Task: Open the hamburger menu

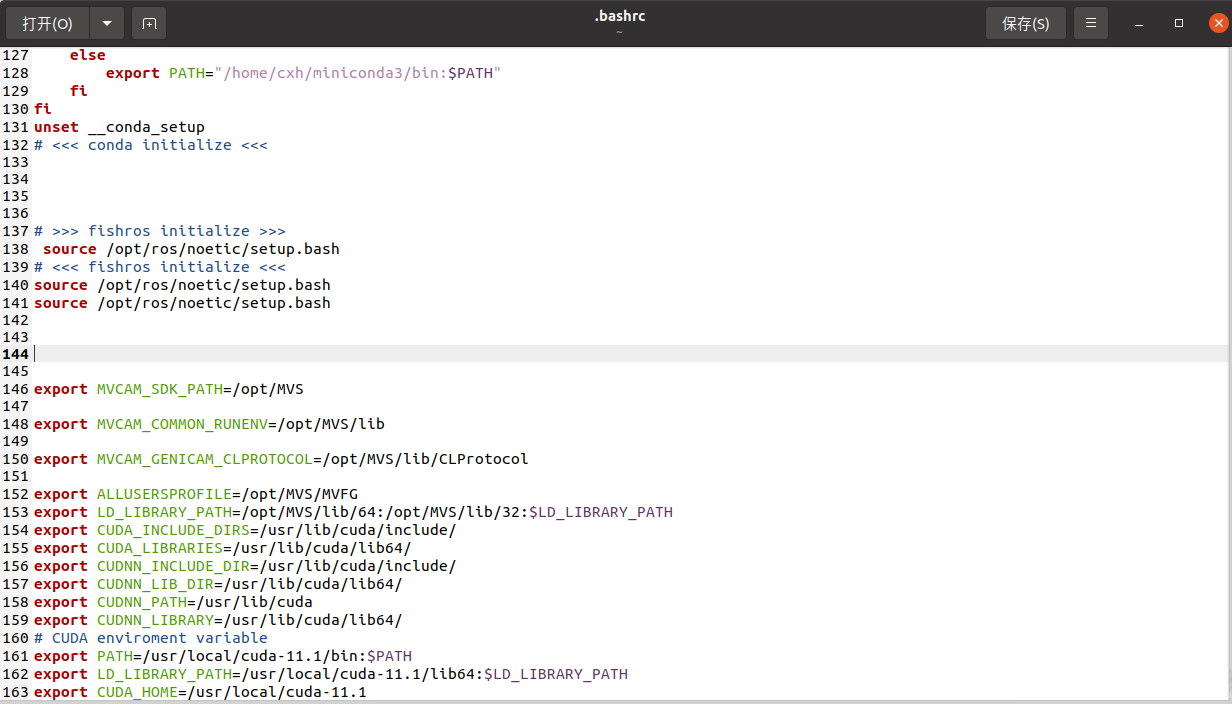Action: click(x=1091, y=23)
